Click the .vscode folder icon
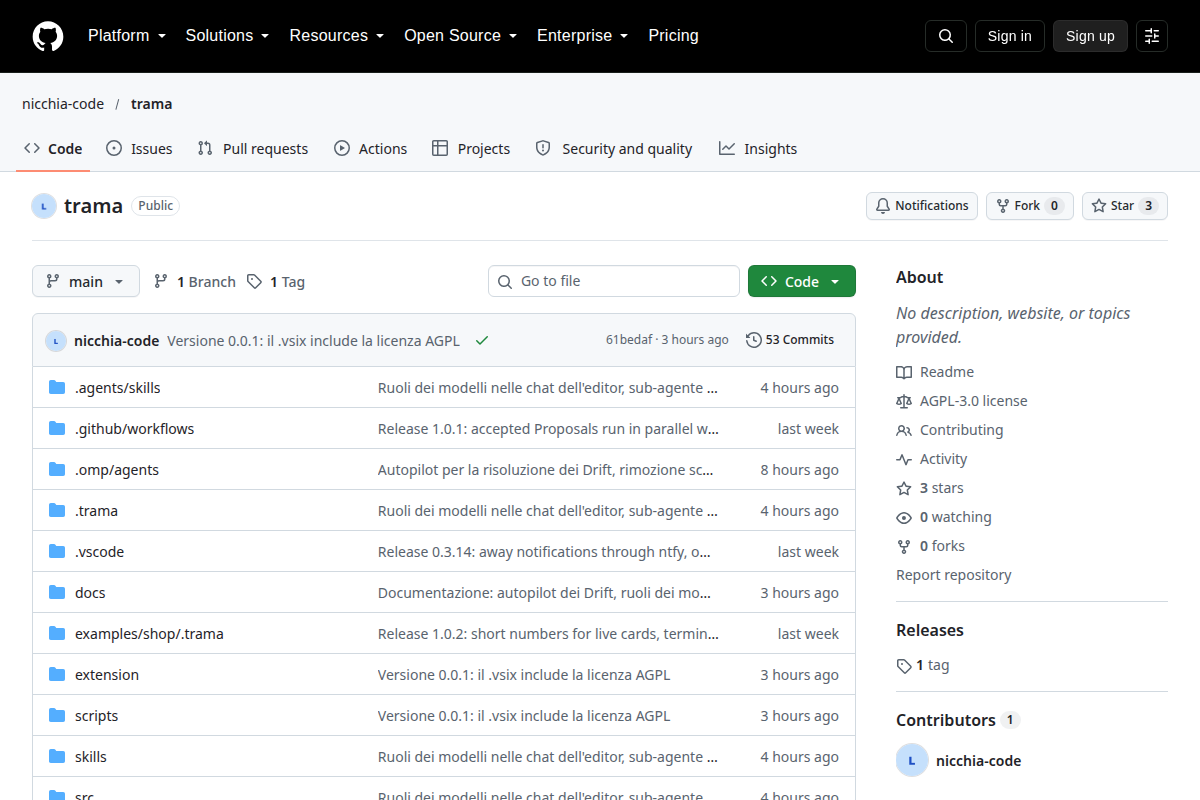 tap(57, 552)
